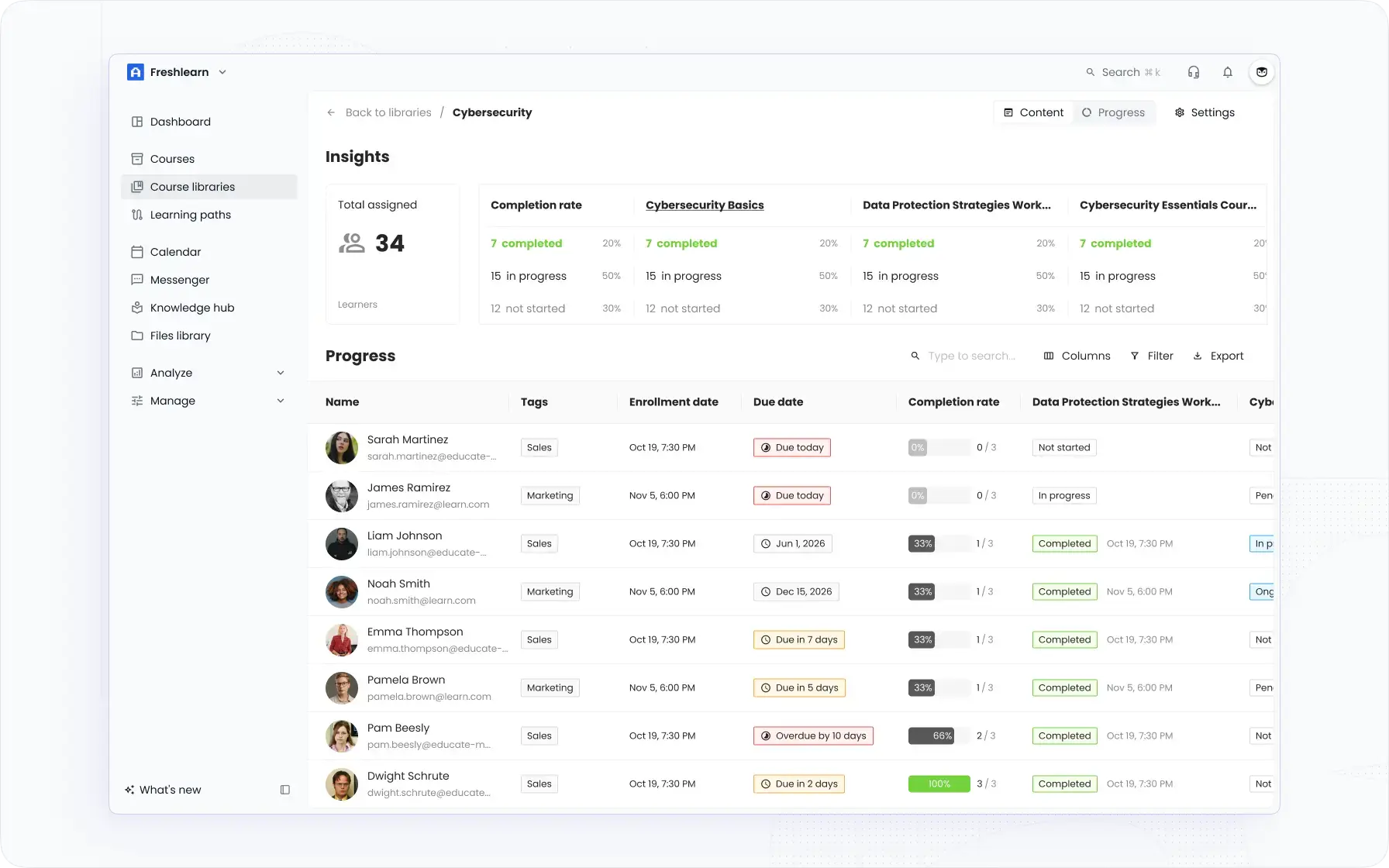Open notifications via the bell icon

[1227, 71]
